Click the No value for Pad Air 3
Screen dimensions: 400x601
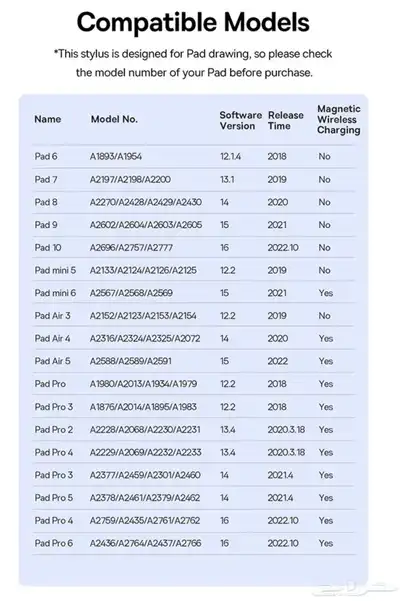point(324,316)
